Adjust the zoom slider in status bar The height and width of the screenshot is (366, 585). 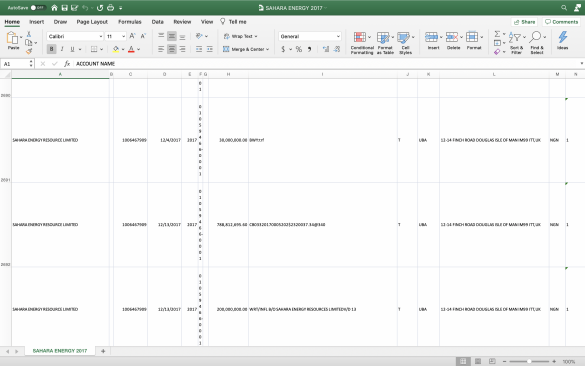pyautogui.click(x=529, y=361)
